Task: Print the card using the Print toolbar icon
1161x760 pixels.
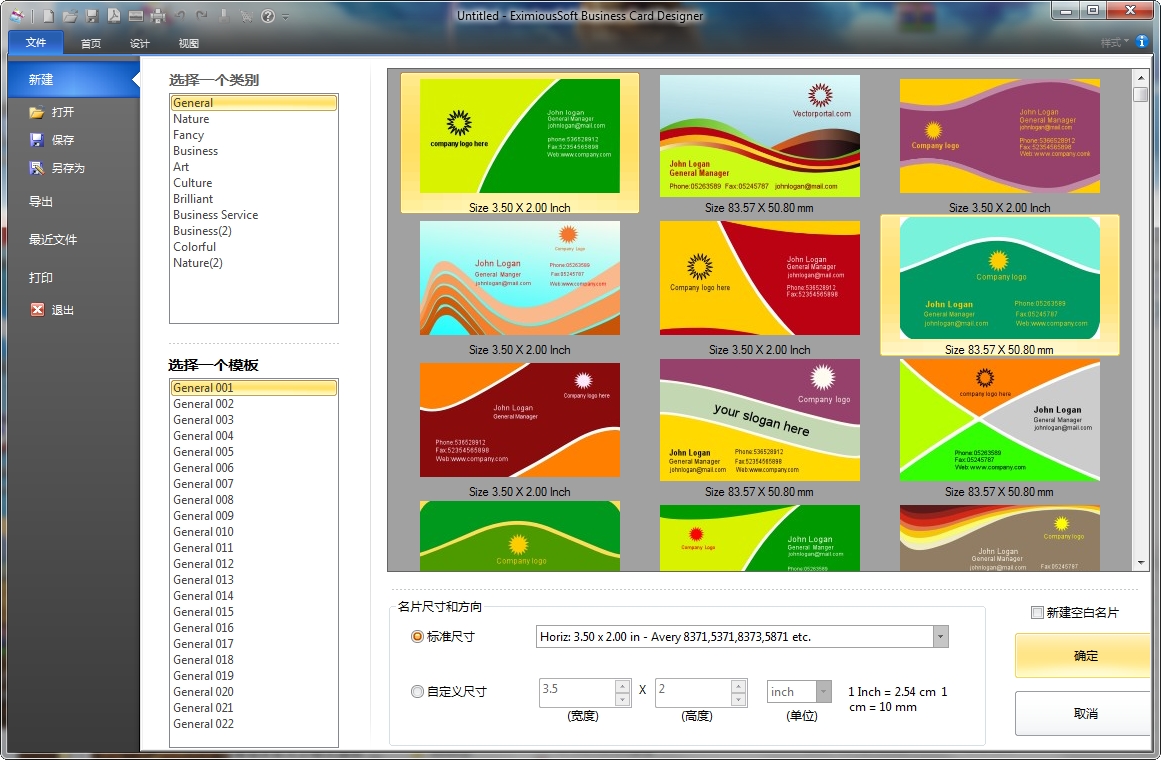Action: (x=157, y=15)
